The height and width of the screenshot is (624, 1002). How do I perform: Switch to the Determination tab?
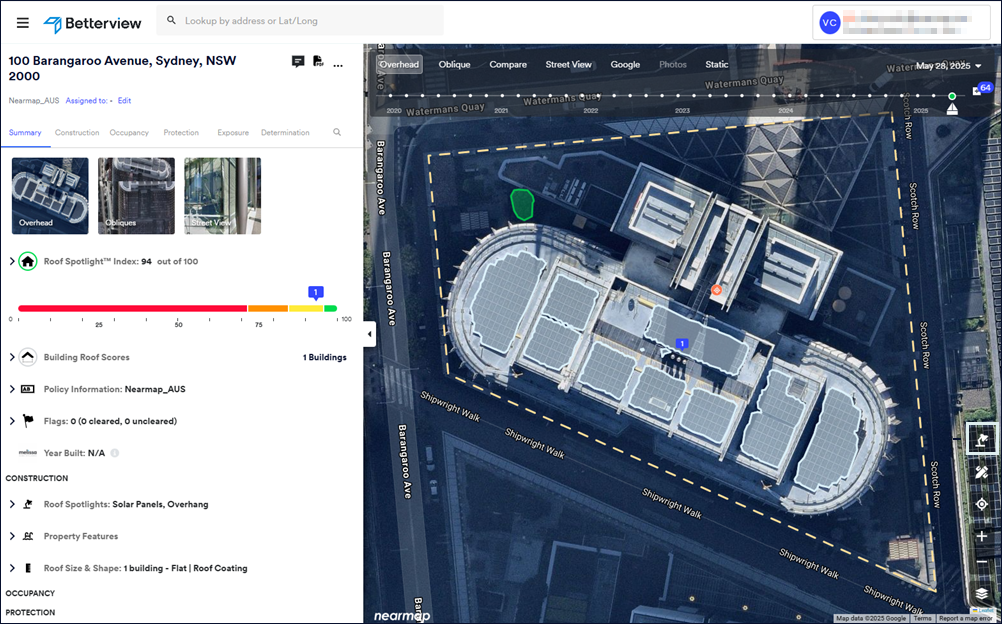point(285,132)
